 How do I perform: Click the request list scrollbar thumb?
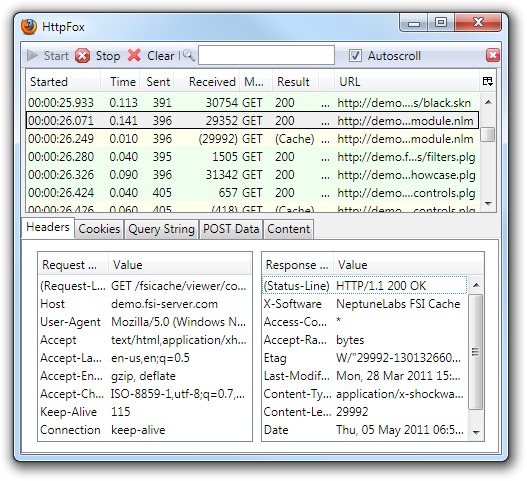488,134
